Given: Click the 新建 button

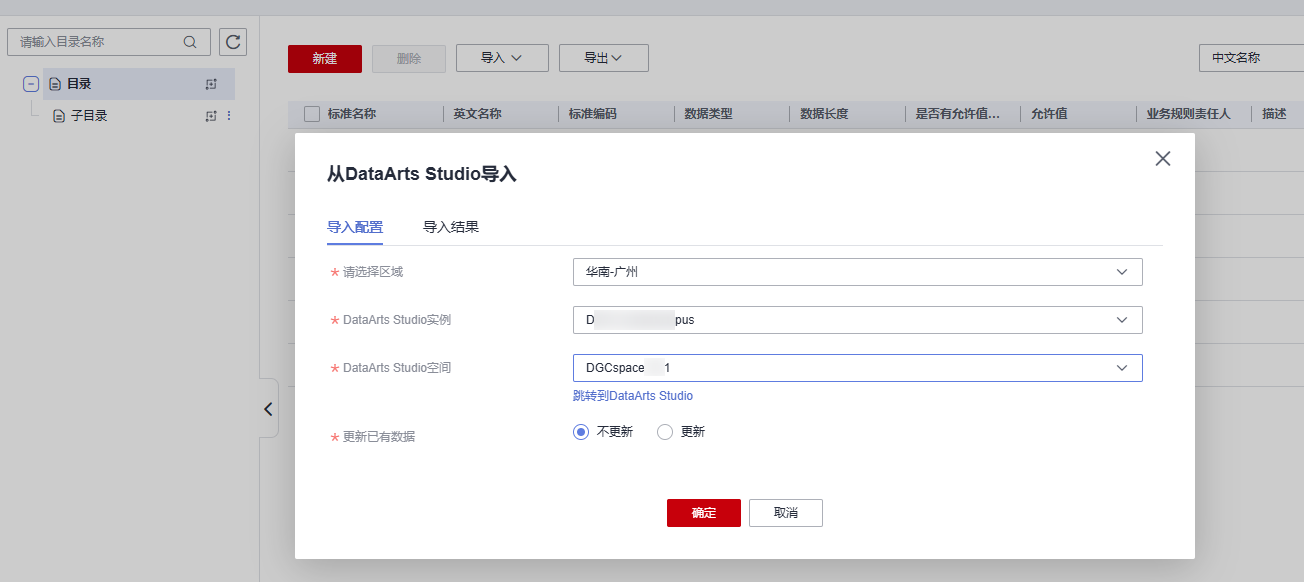Looking at the screenshot, I should click(x=325, y=58).
